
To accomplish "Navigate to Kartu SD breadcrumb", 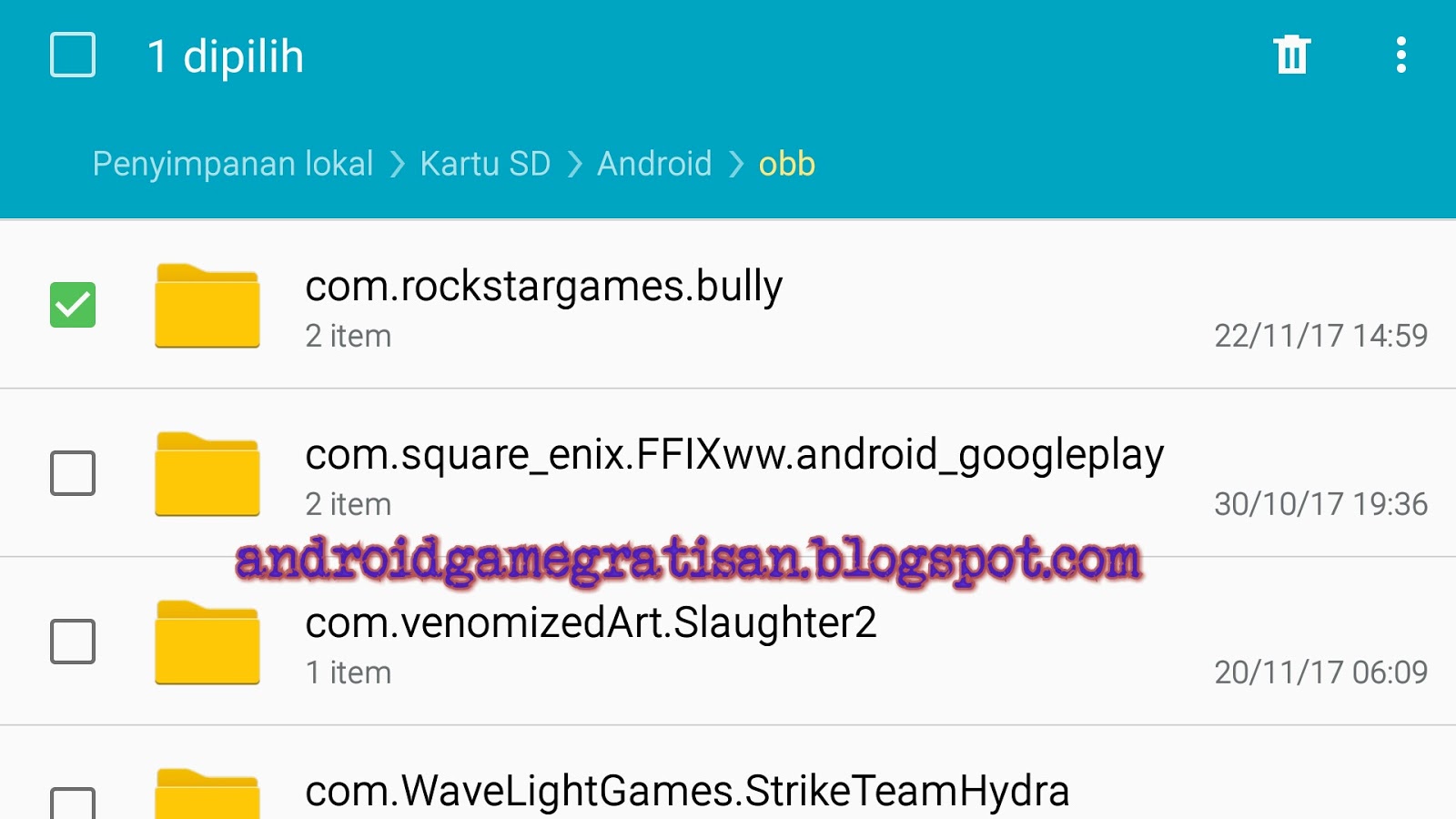I will point(485,164).
